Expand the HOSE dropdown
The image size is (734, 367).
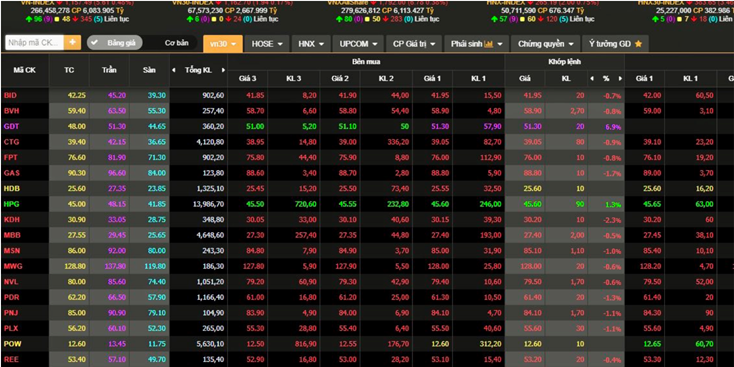point(267,44)
